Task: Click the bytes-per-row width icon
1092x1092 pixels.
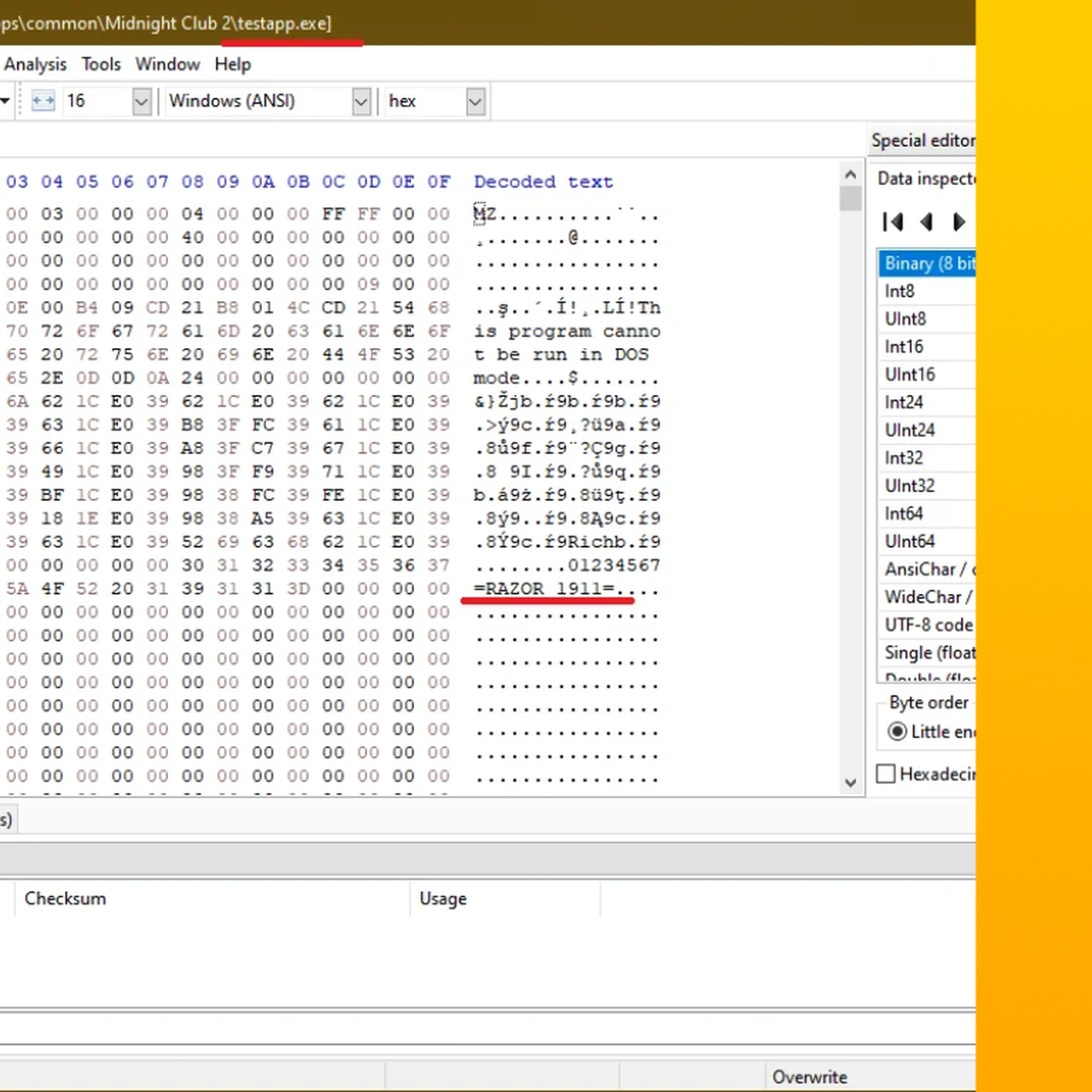Action: (x=44, y=101)
